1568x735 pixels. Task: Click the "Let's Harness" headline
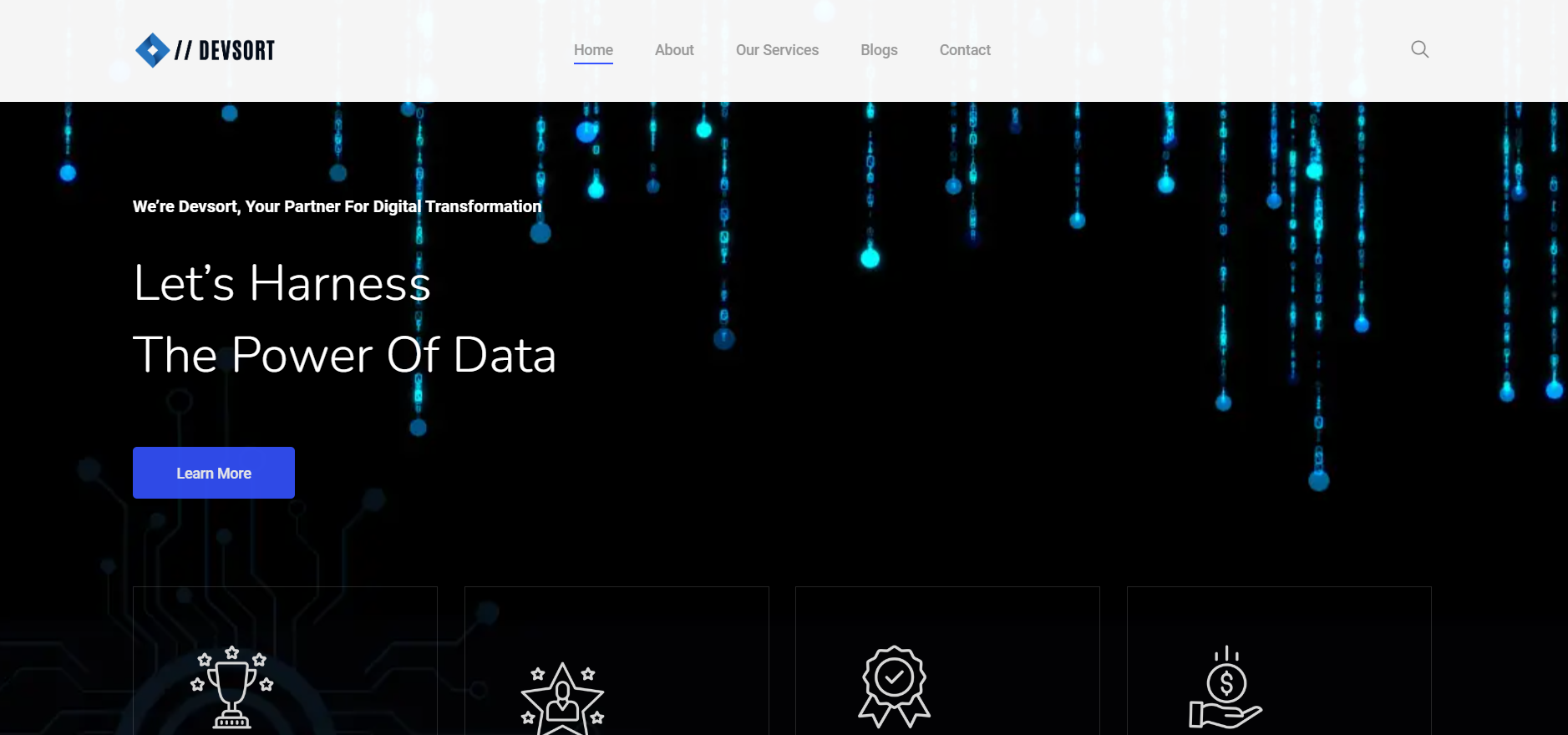(x=282, y=283)
